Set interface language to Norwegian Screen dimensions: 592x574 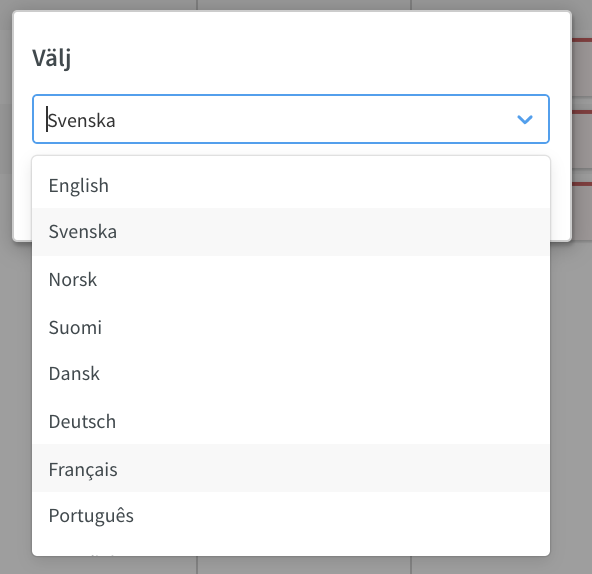291,279
